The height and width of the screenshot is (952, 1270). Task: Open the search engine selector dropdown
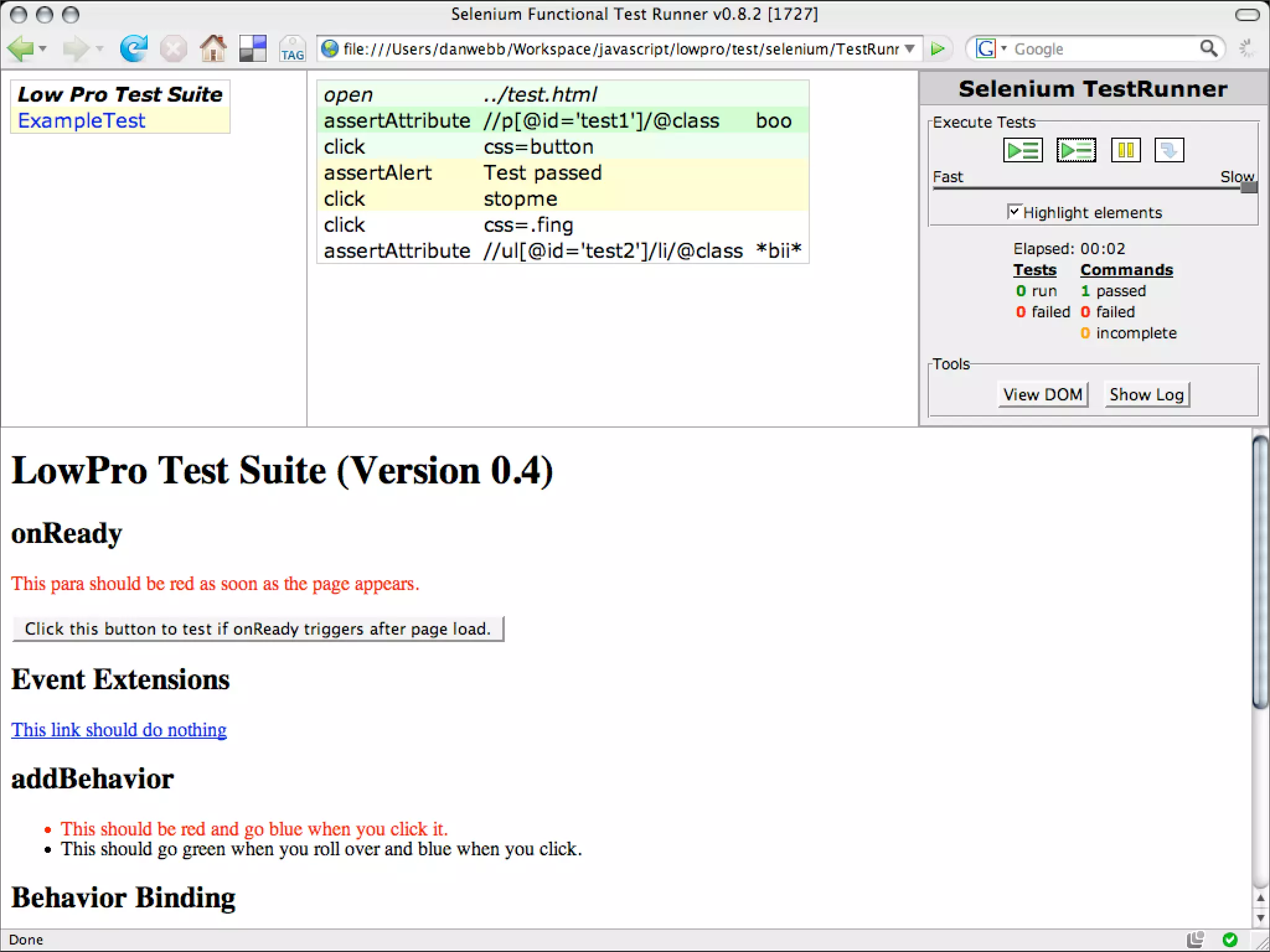point(1004,48)
